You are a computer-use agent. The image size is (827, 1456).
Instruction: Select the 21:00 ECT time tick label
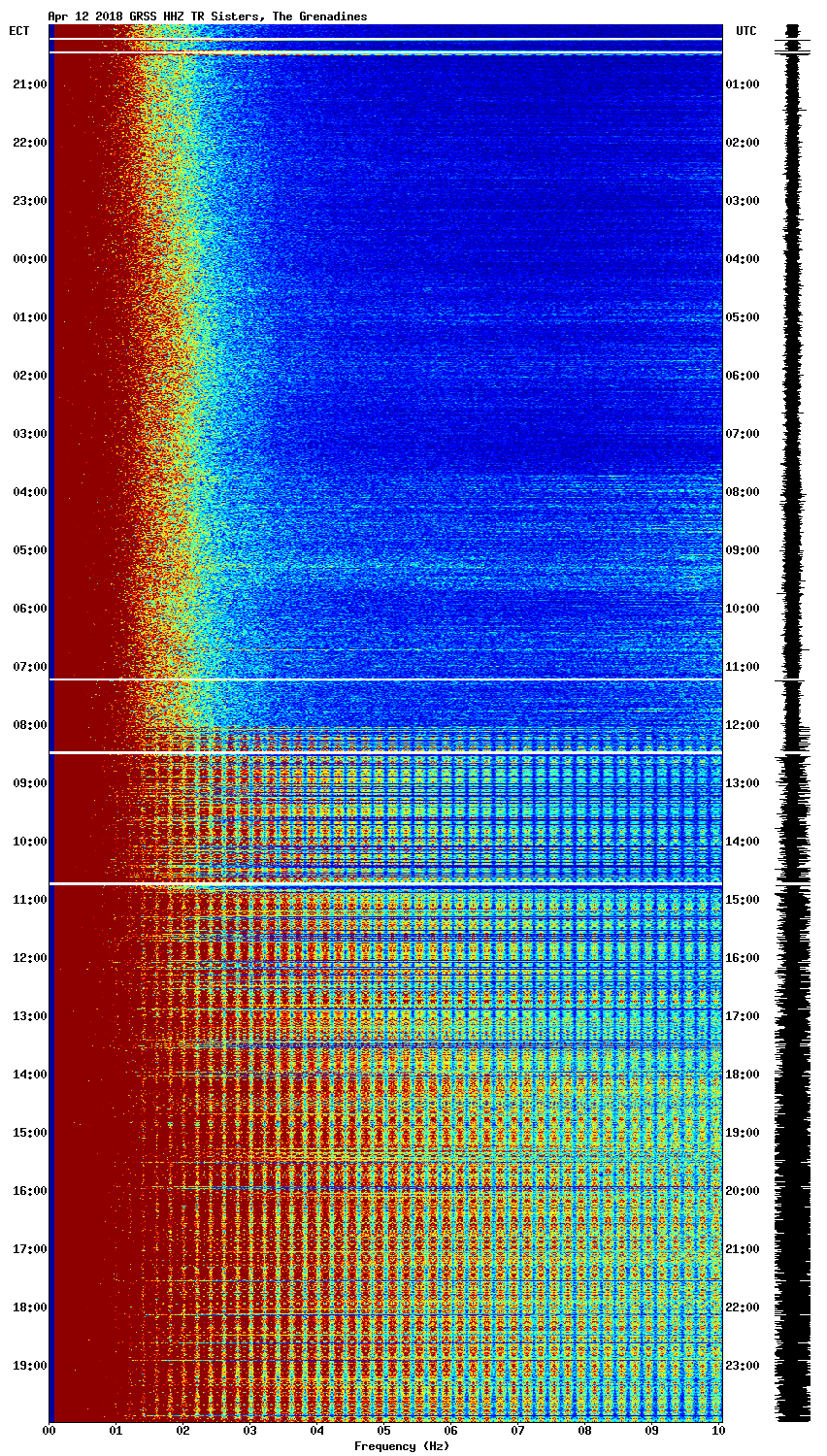(x=29, y=84)
